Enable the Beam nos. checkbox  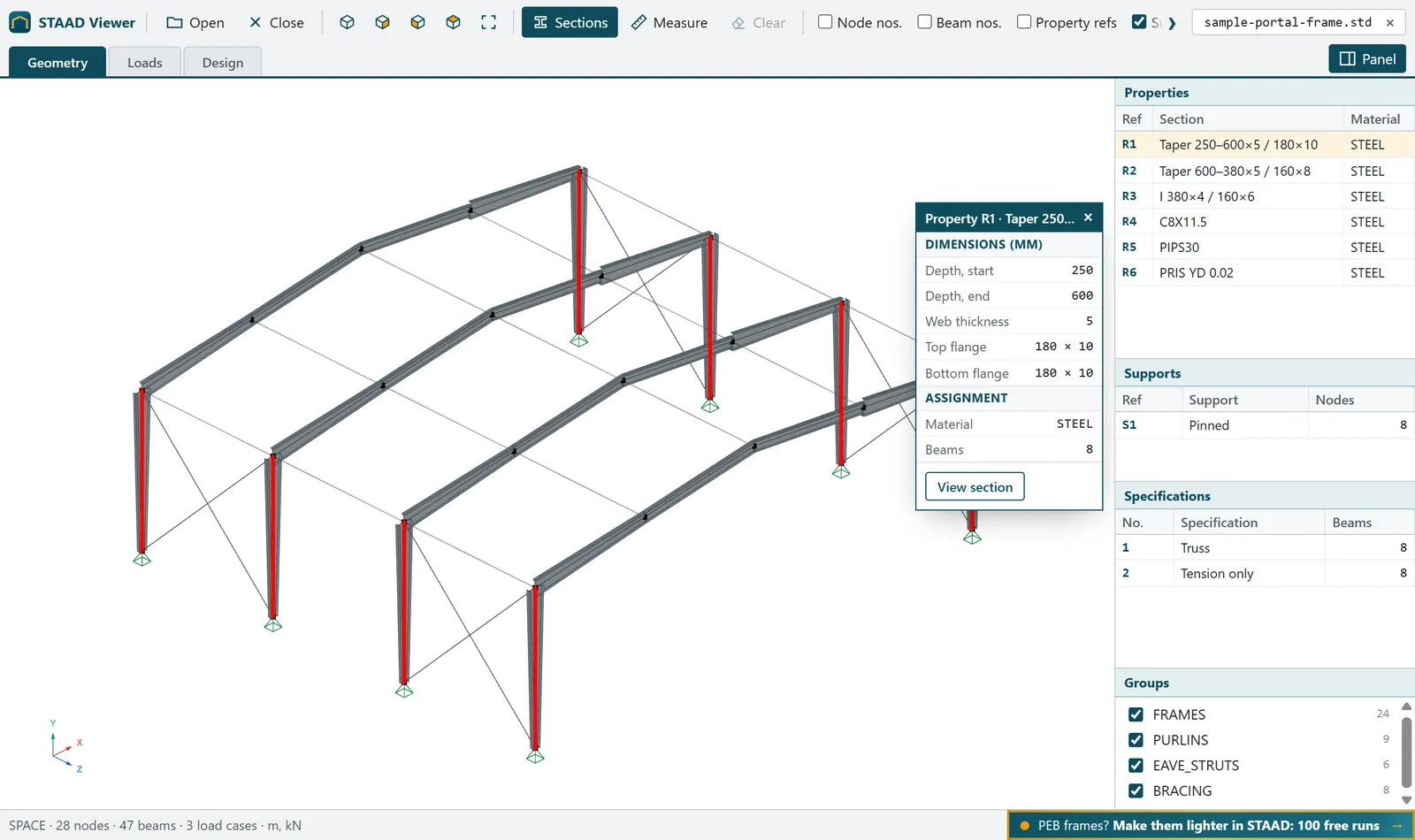pos(924,22)
